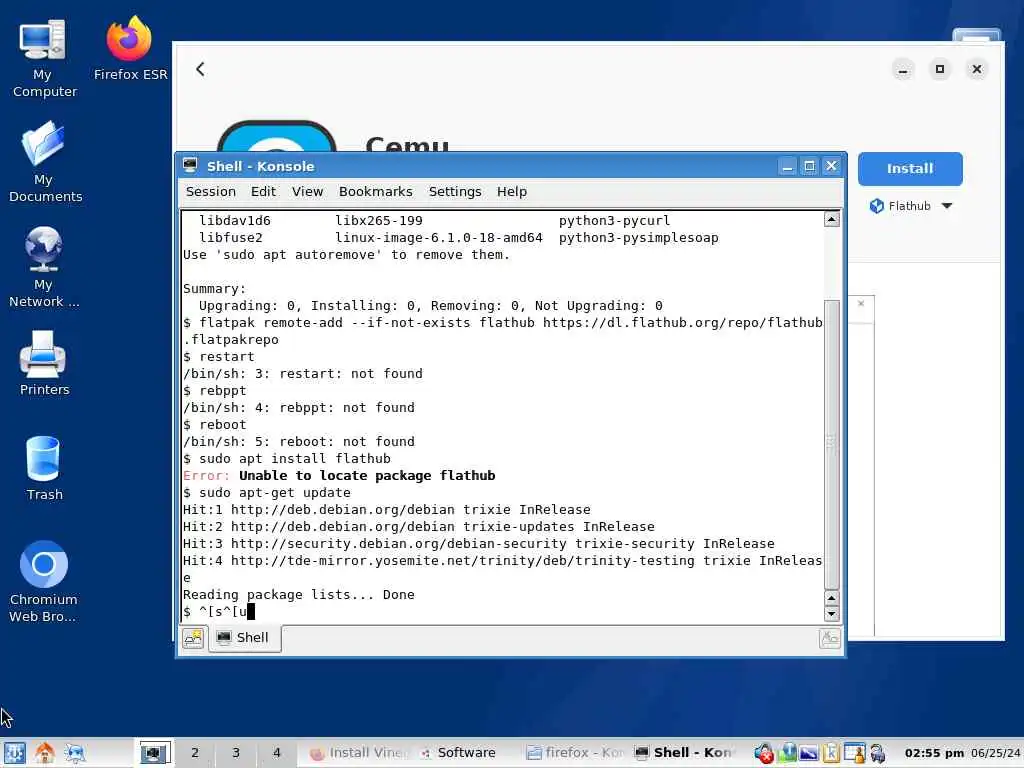Click the terminal prompt input line
Screen dimensions: 1024x768
click(502, 612)
